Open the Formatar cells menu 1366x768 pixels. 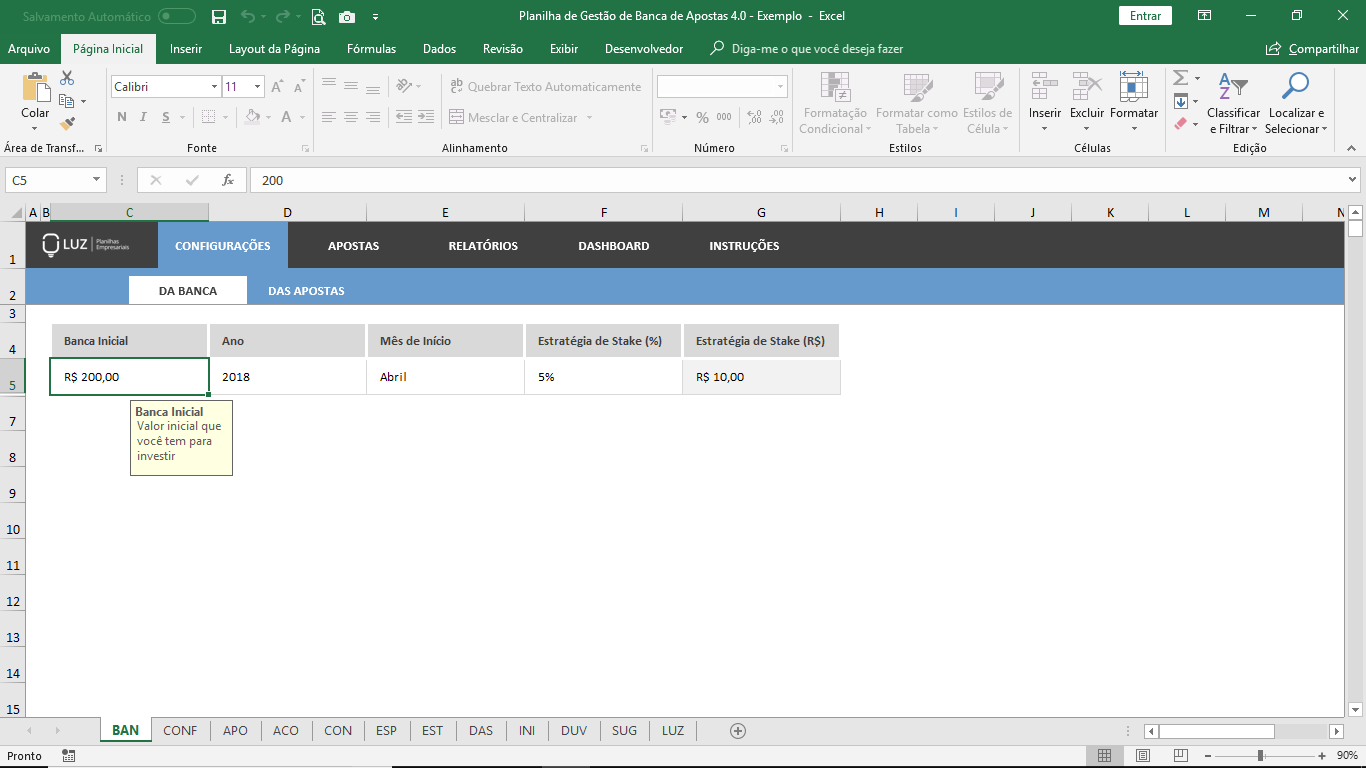(1134, 103)
